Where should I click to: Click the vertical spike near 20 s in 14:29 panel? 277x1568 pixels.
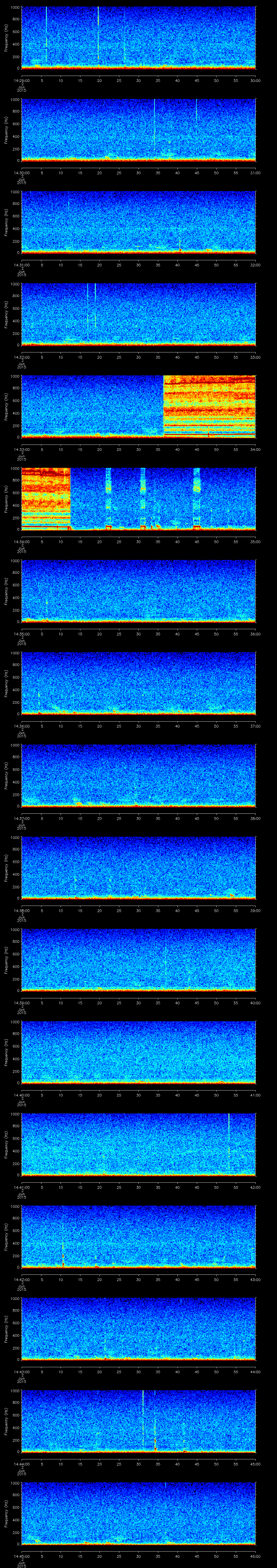(98, 34)
